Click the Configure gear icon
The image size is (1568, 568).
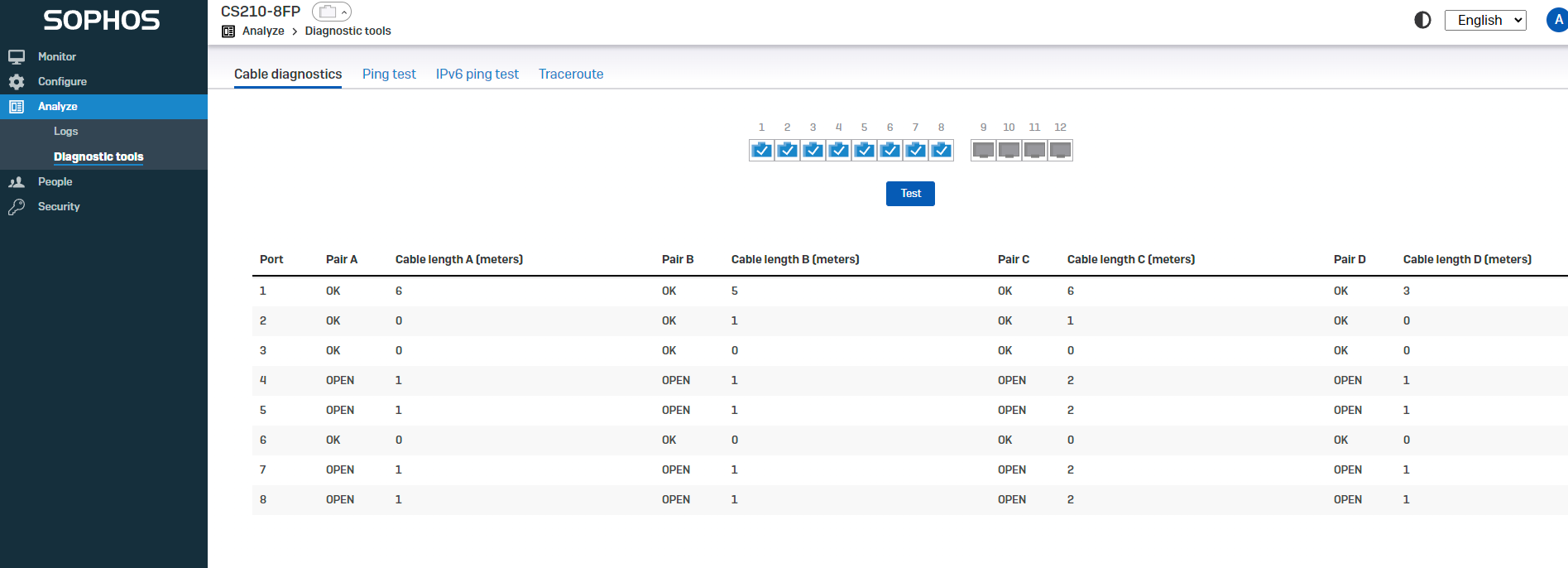click(x=17, y=82)
